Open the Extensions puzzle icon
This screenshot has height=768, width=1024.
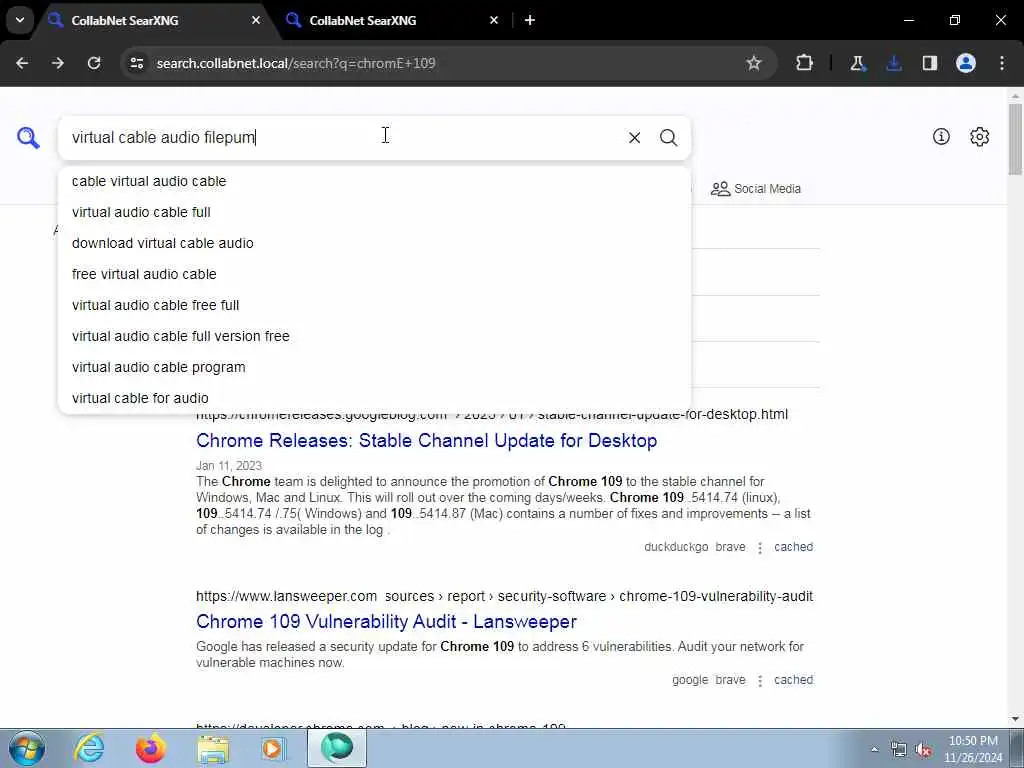pyautogui.click(x=805, y=63)
